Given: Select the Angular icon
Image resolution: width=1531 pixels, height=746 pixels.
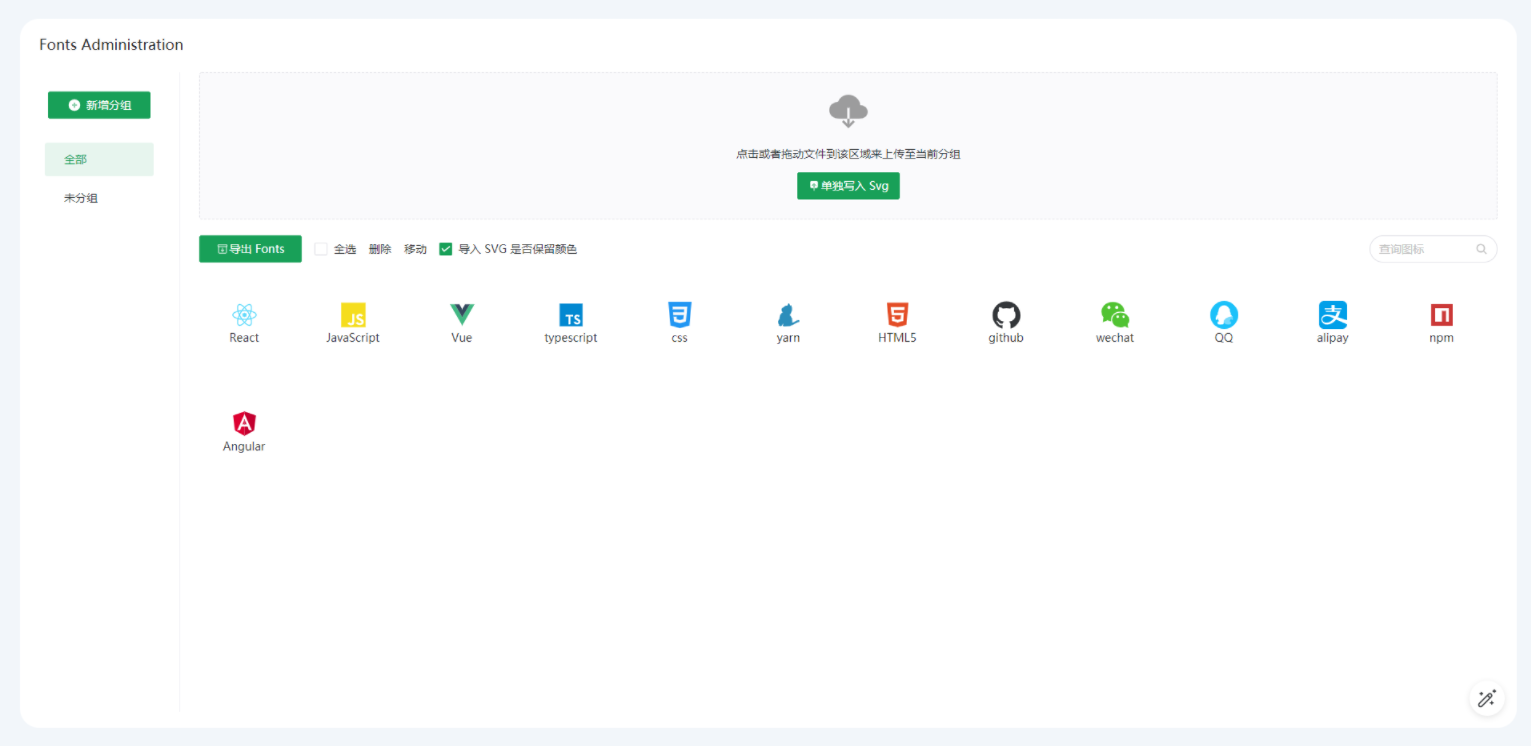Looking at the screenshot, I should (244, 424).
